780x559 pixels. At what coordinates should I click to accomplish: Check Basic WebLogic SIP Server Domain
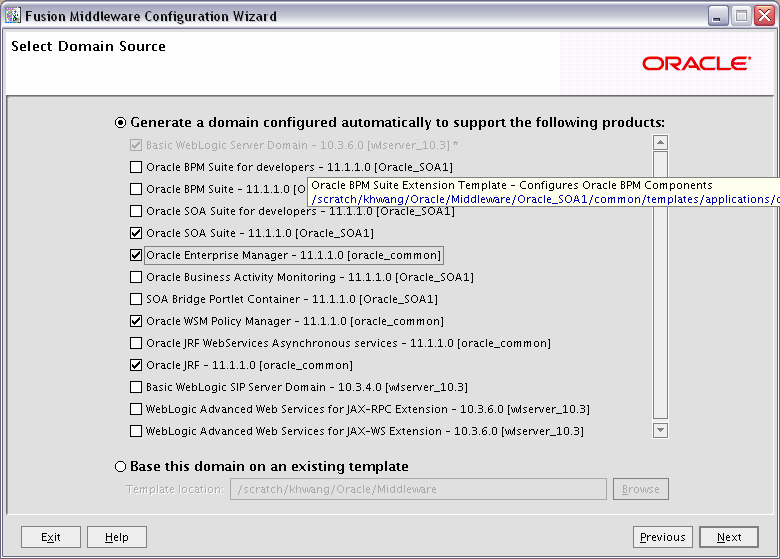[136, 387]
